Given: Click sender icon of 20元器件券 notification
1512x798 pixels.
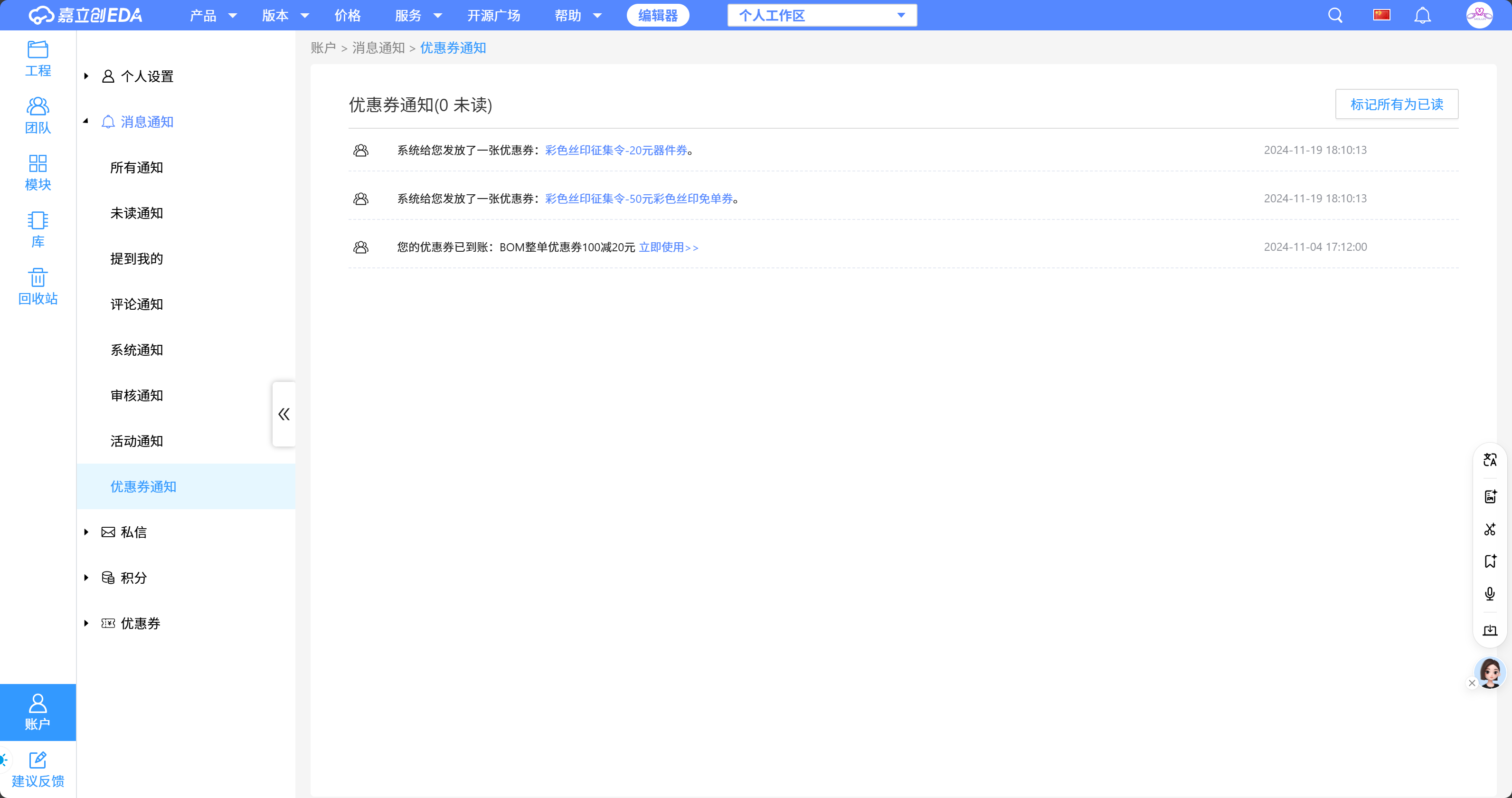Looking at the screenshot, I should point(361,150).
